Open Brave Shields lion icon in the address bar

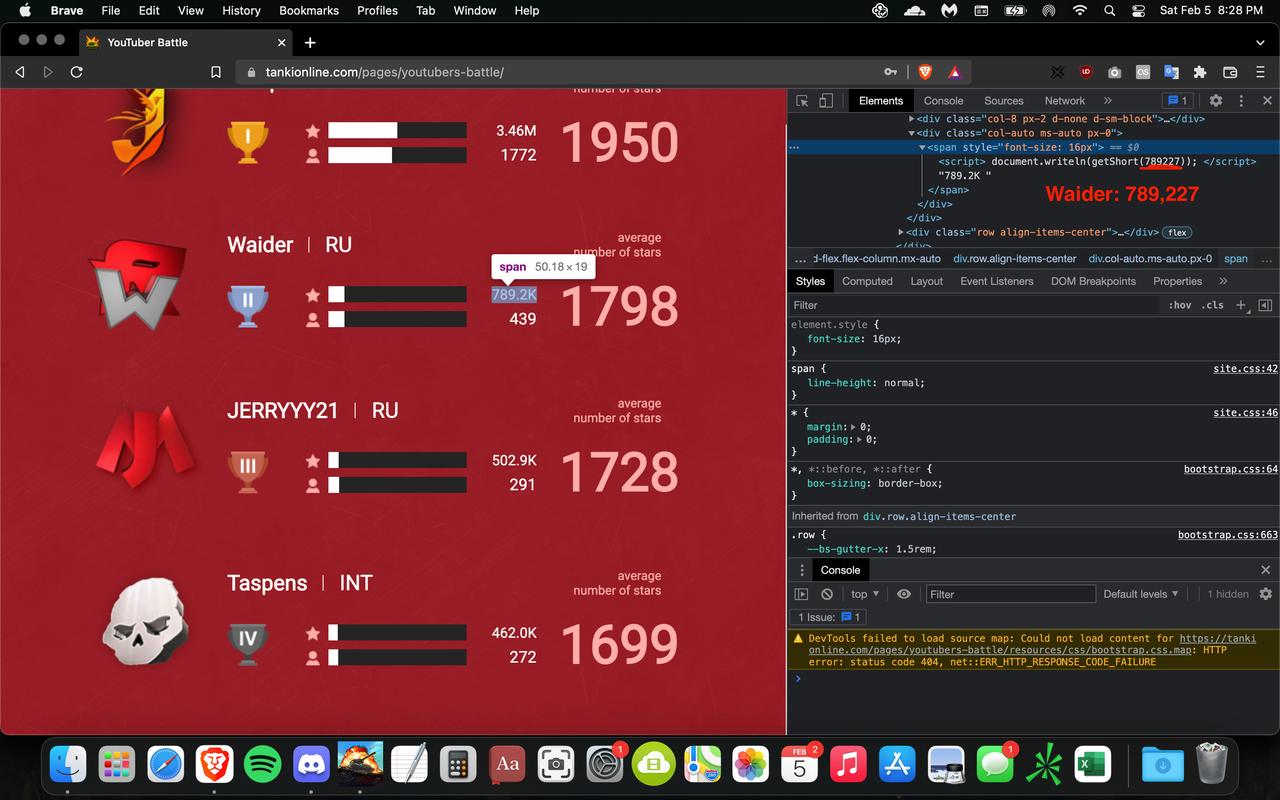pyautogui.click(x=925, y=72)
